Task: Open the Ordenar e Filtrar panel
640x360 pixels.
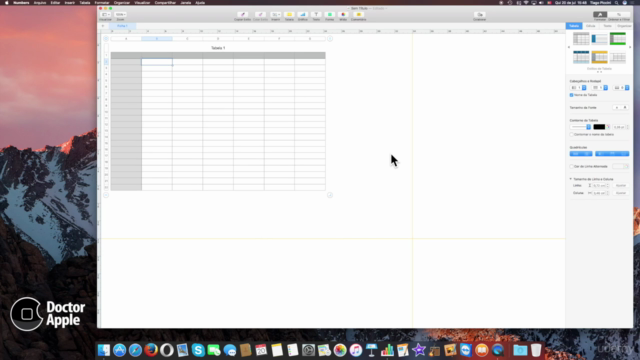Action: click(619, 15)
